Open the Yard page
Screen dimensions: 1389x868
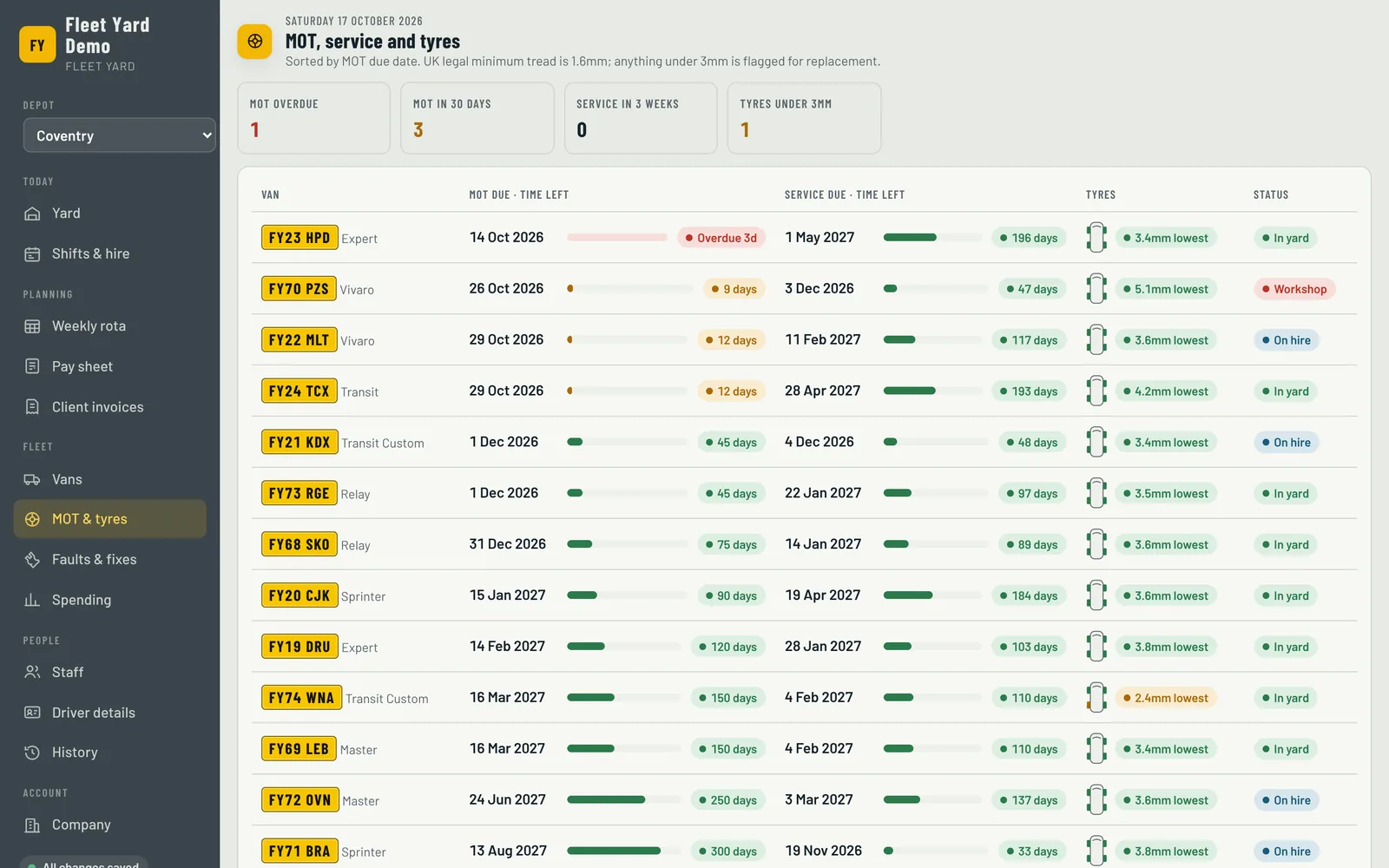(x=109, y=214)
